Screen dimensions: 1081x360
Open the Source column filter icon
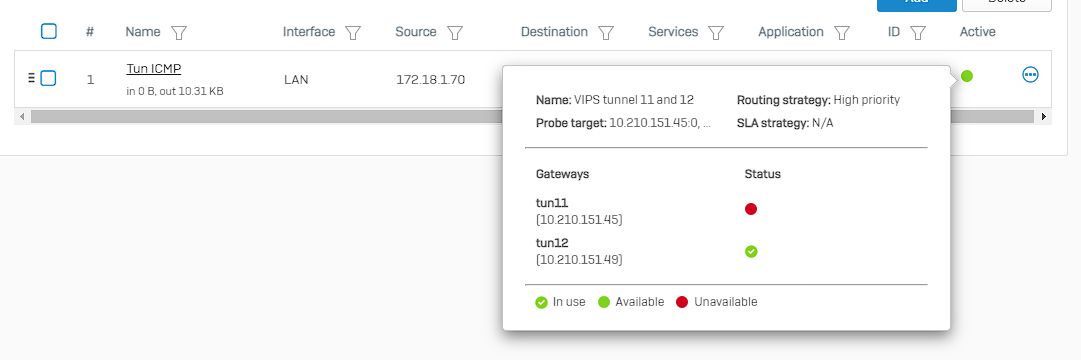point(454,32)
